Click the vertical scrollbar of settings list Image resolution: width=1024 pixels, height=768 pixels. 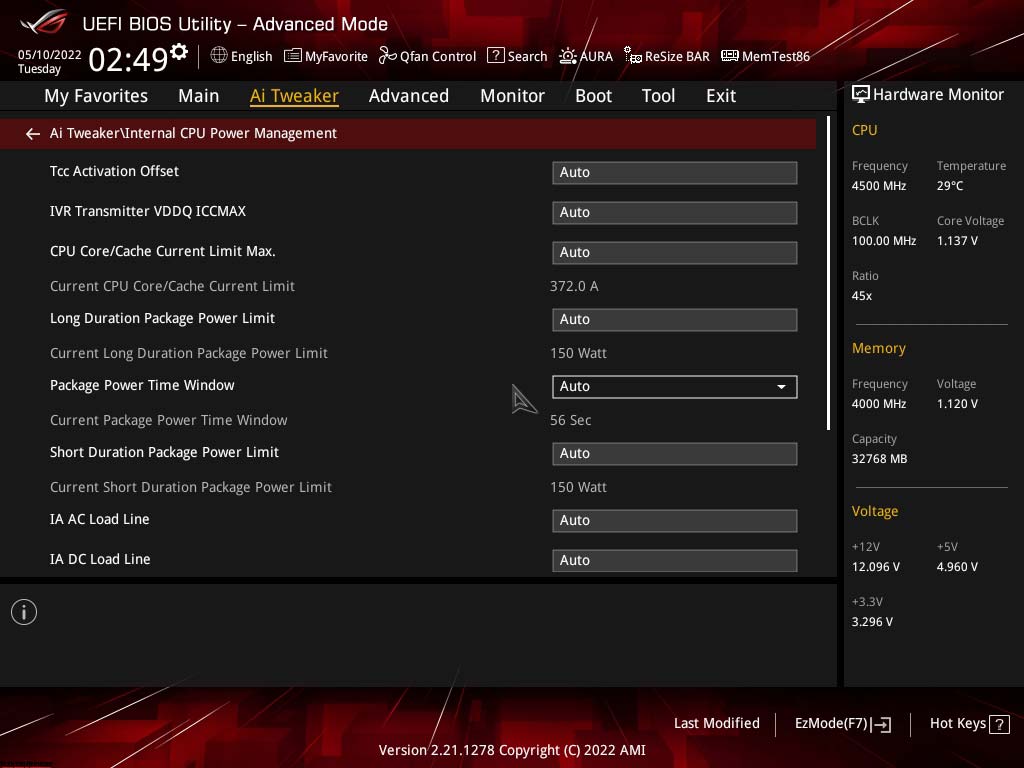829,273
